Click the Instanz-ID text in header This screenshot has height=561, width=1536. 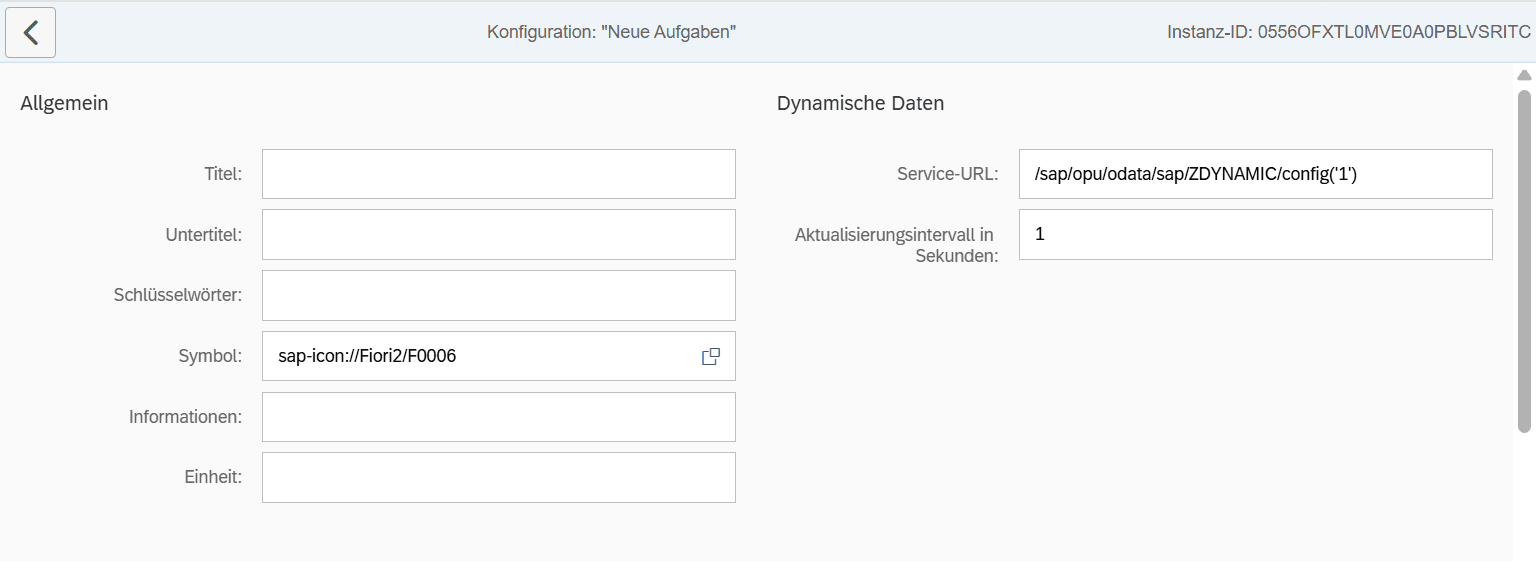pos(1348,32)
